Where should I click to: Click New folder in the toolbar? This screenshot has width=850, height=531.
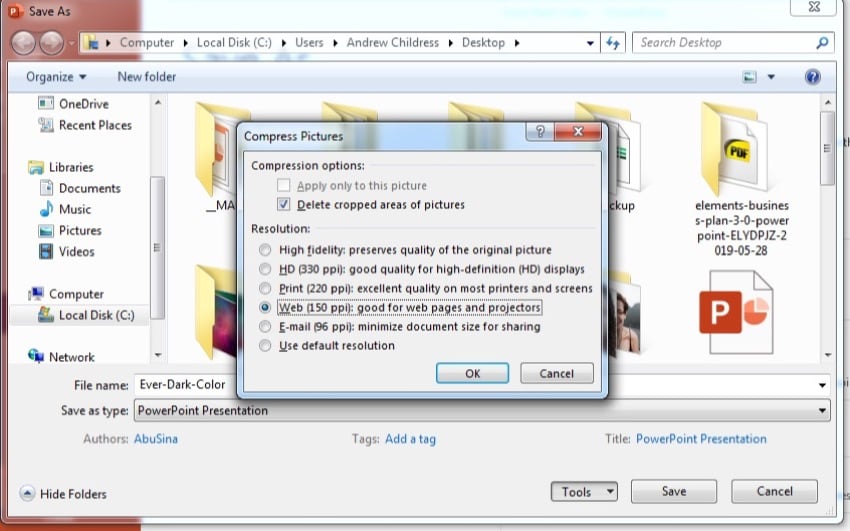(146, 77)
